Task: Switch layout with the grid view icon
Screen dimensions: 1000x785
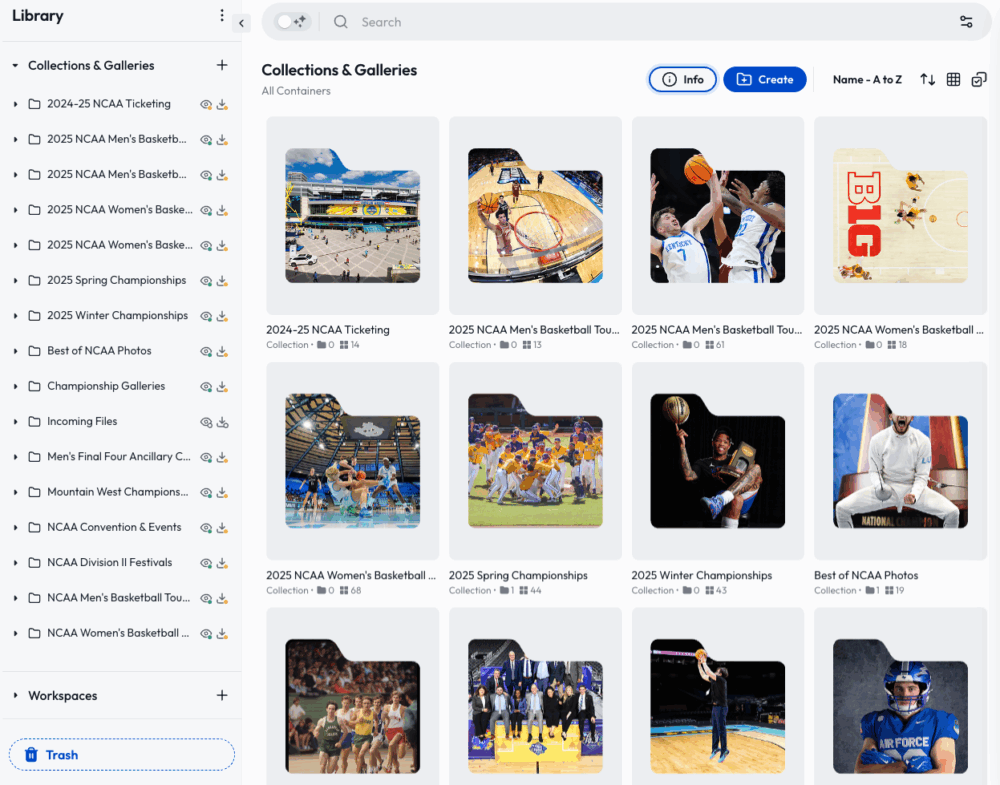Action: point(953,80)
